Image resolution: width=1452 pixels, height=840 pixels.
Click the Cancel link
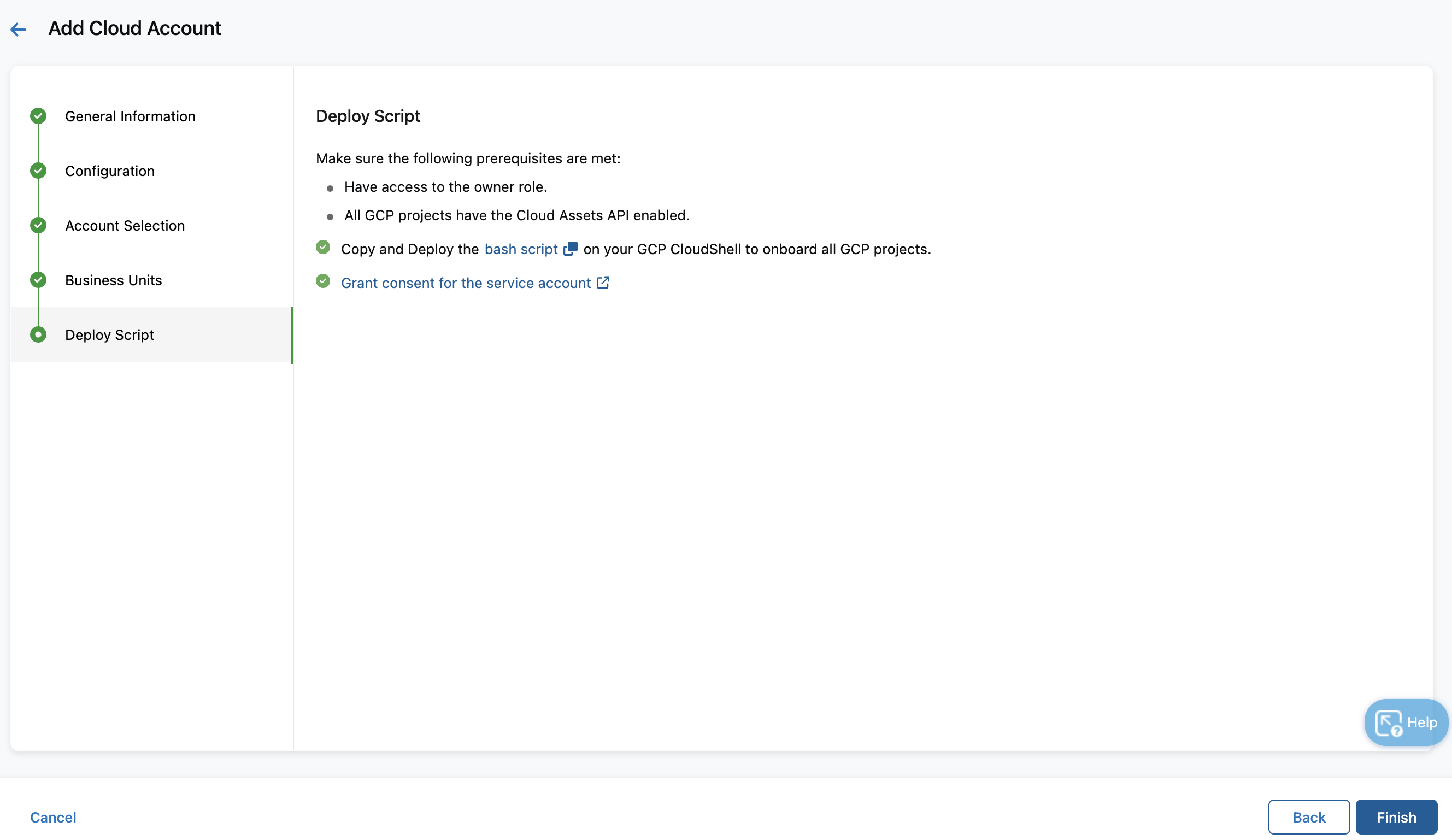[x=53, y=817]
